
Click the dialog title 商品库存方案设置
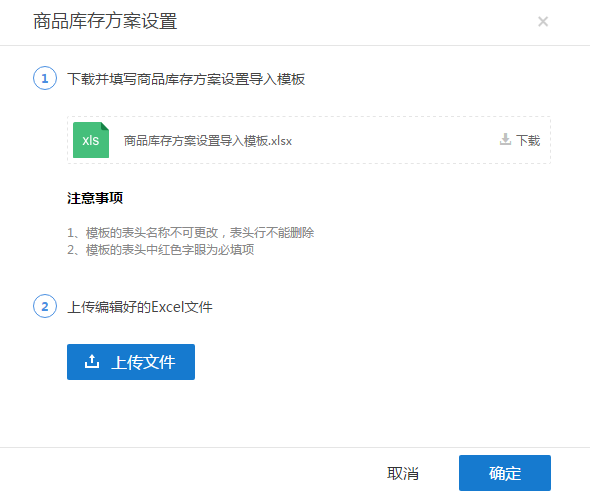pyautogui.click(x=105, y=21)
